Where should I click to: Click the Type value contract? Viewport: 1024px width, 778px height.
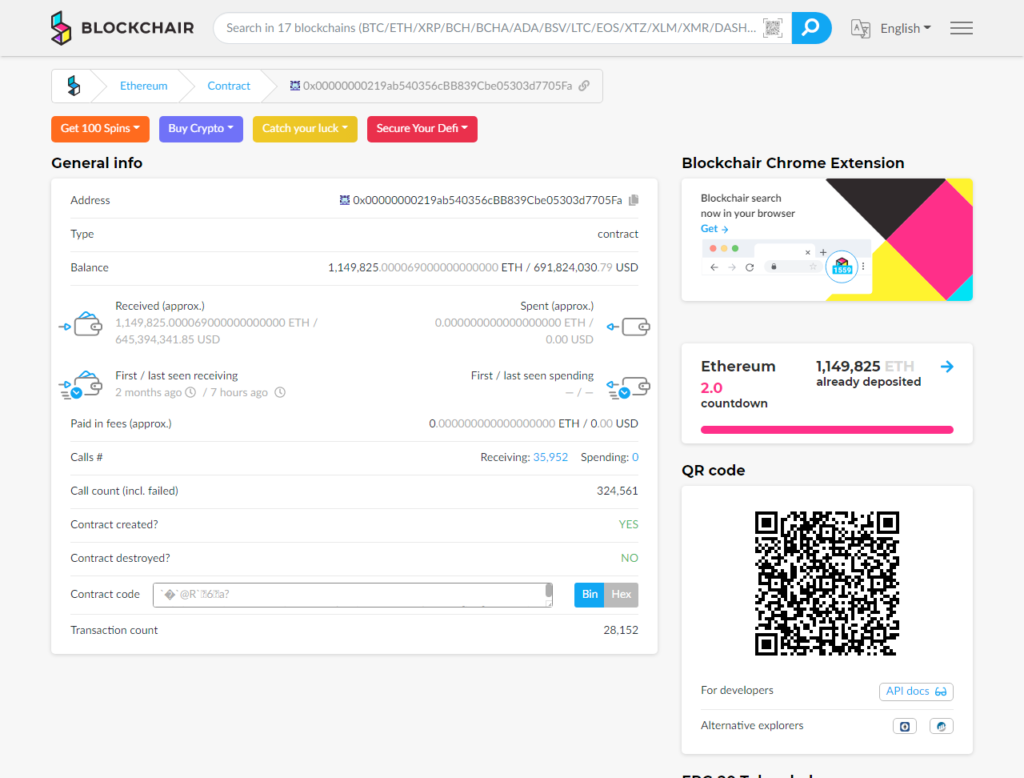(x=618, y=234)
